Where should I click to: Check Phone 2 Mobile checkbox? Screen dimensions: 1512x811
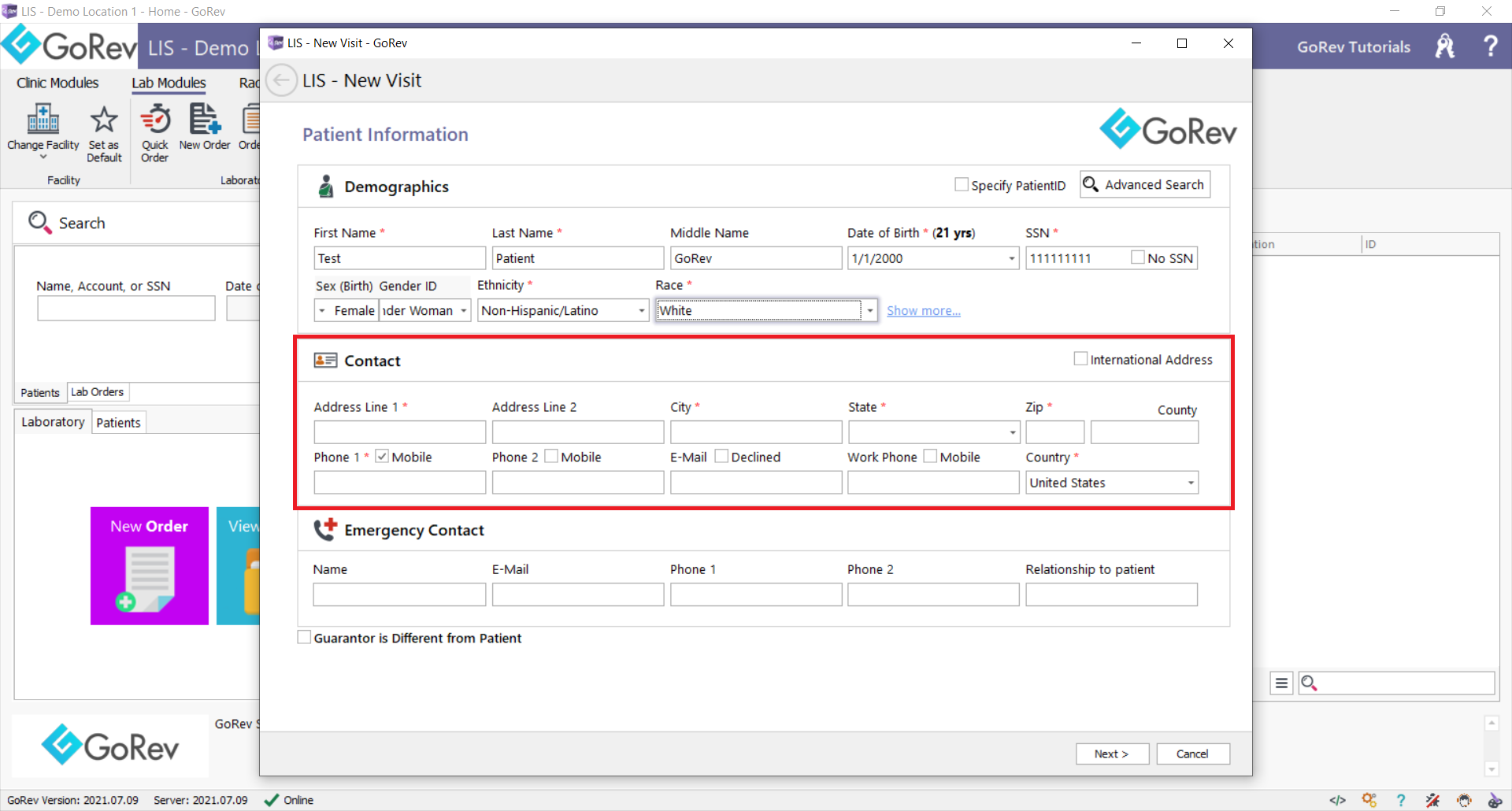[x=551, y=456]
